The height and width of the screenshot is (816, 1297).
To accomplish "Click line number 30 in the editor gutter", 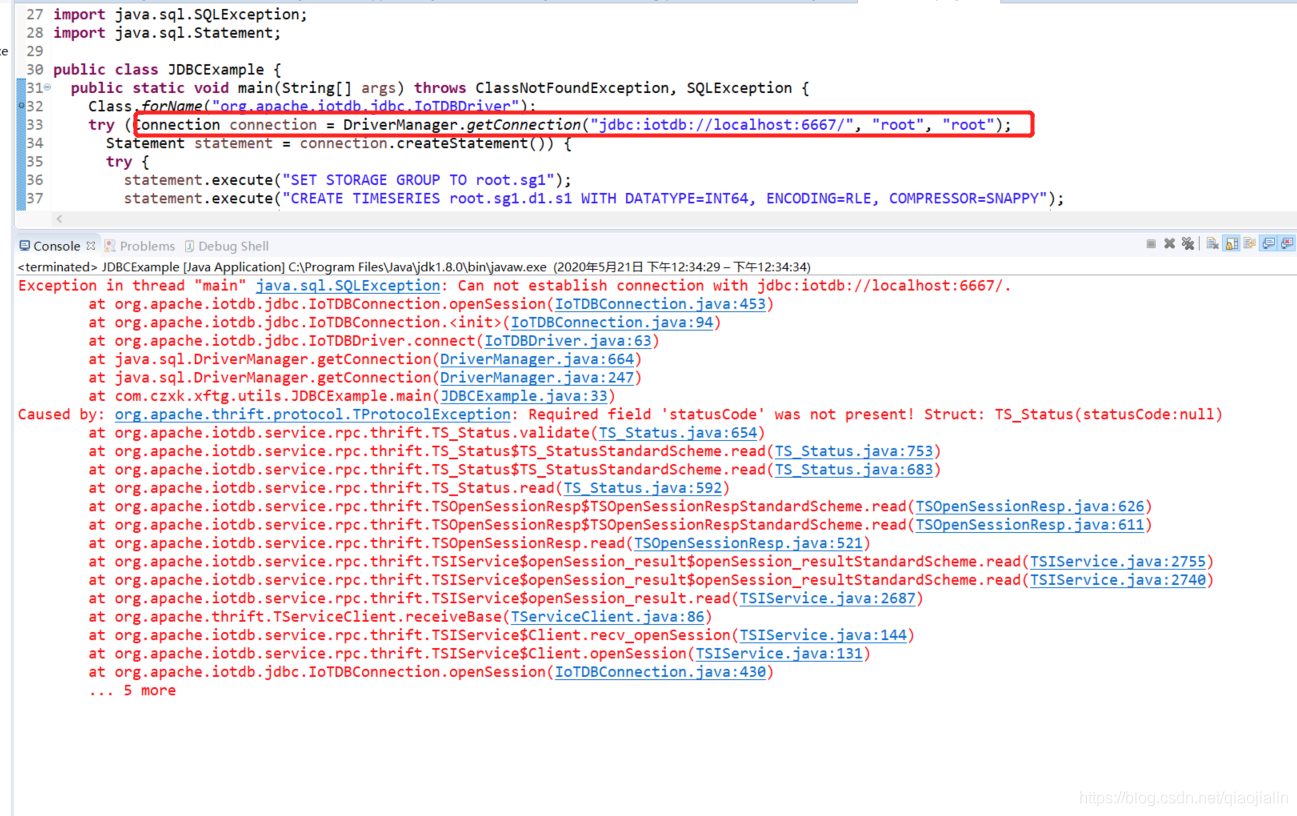I will (35, 70).
